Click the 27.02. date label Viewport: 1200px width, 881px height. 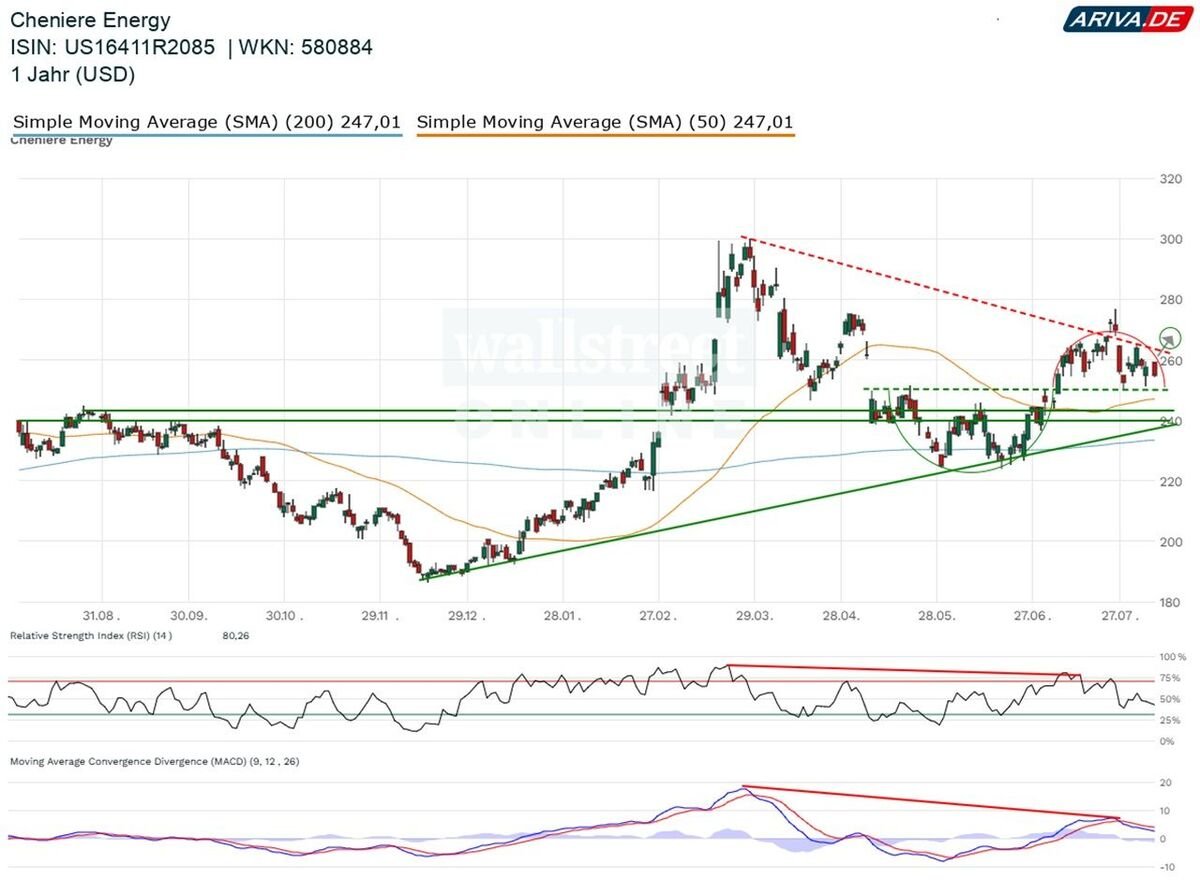coord(656,616)
